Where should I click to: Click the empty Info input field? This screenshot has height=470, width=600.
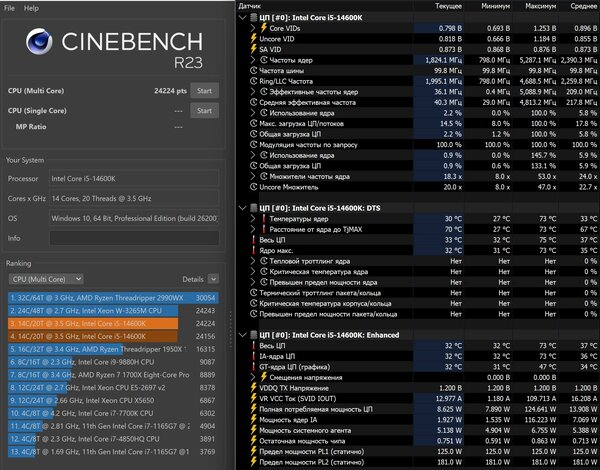point(134,238)
